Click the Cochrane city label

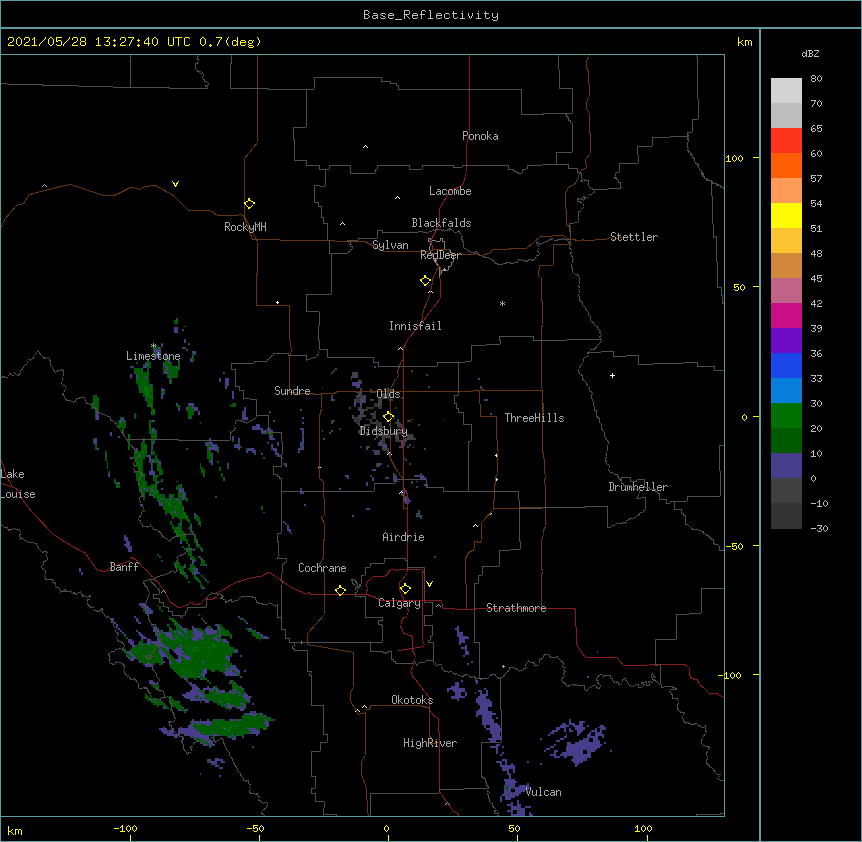point(322,568)
